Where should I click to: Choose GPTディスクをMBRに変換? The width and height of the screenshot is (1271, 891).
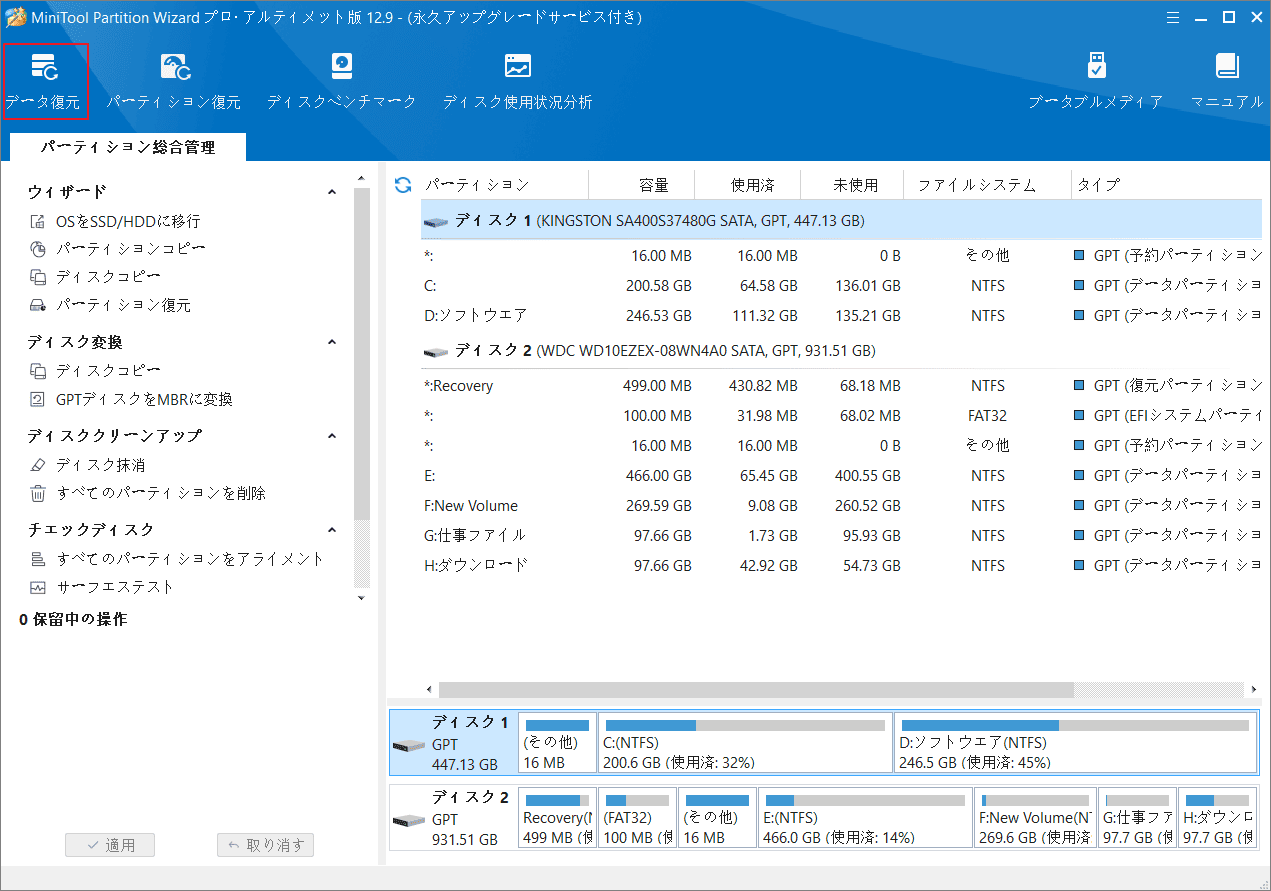tap(131, 399)
